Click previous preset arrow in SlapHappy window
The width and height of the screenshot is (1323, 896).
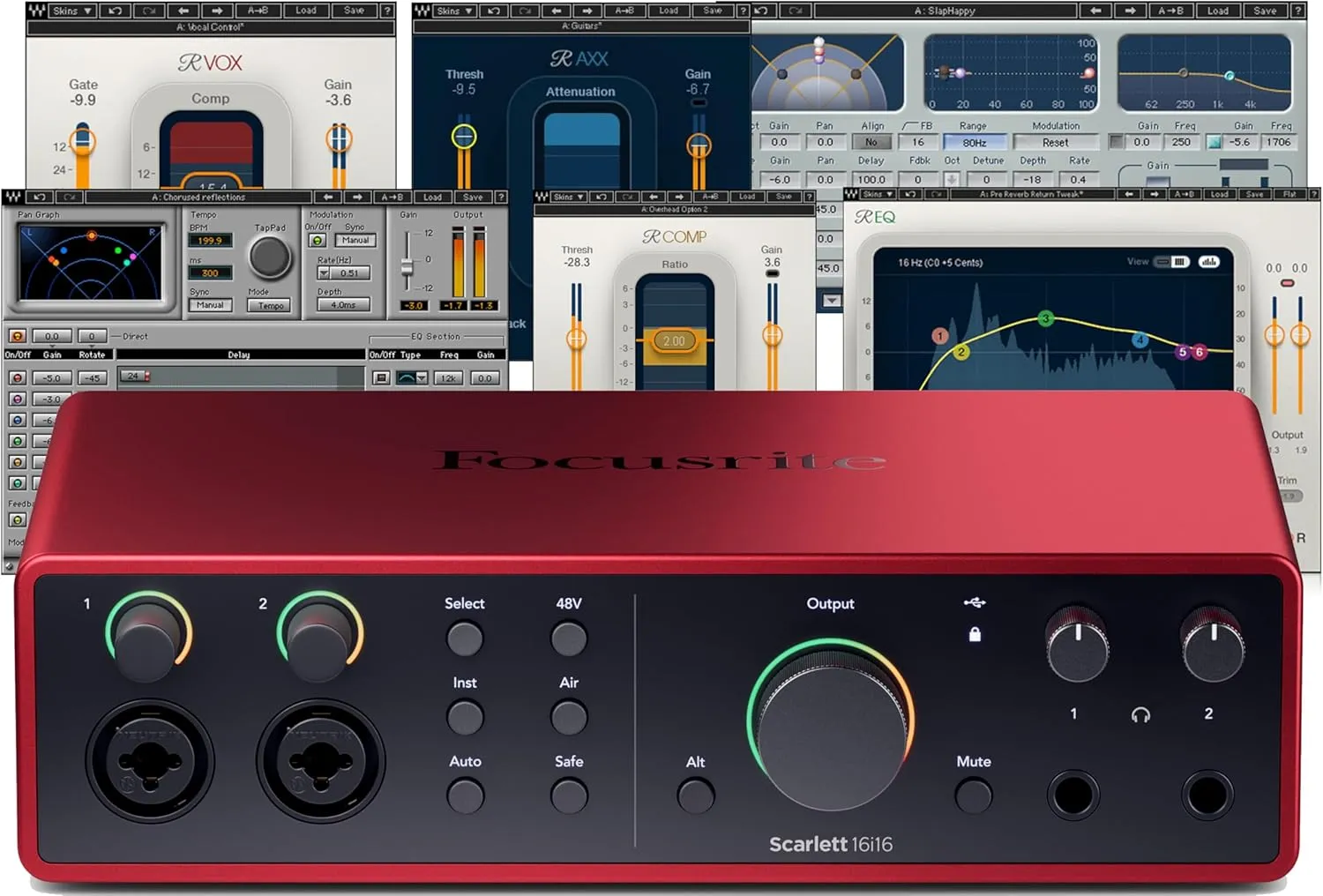(1095, 11)
